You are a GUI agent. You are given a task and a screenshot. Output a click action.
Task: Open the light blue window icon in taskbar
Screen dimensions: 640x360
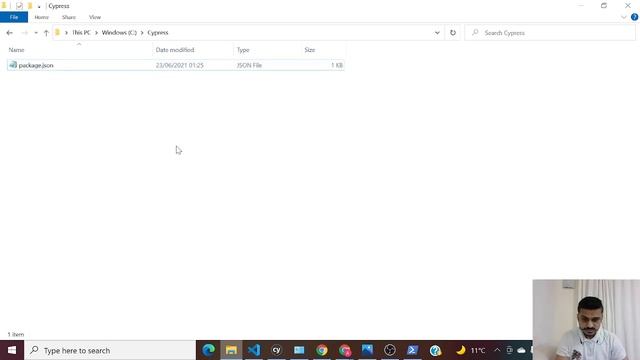coord(299,350)
